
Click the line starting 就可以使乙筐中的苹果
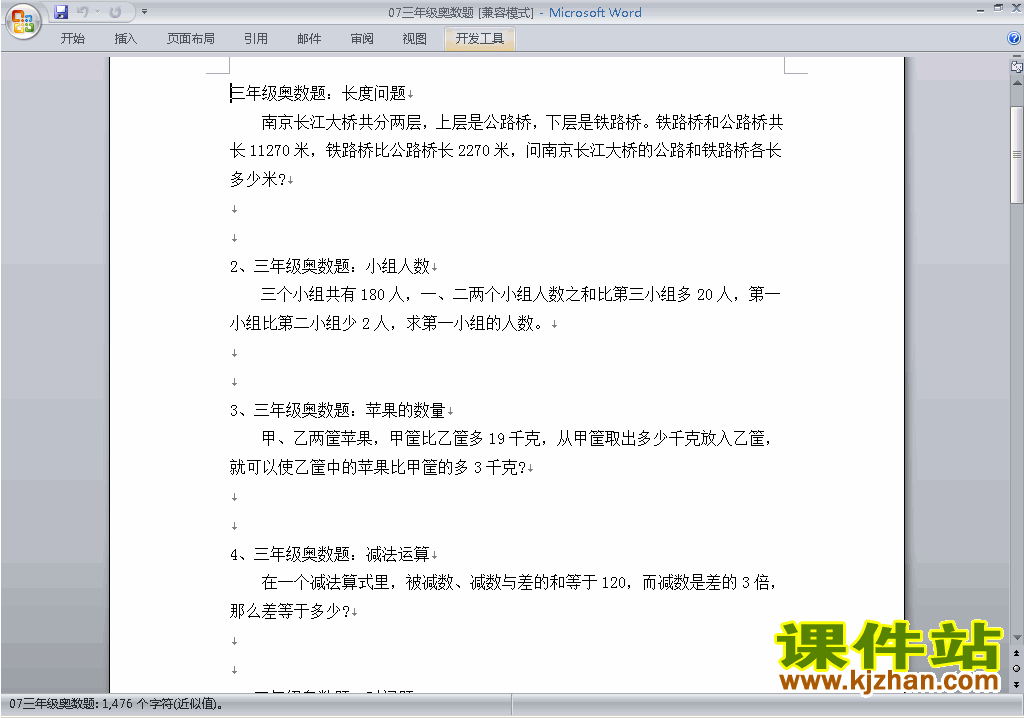pyautogui.click(x=378, y=467)
